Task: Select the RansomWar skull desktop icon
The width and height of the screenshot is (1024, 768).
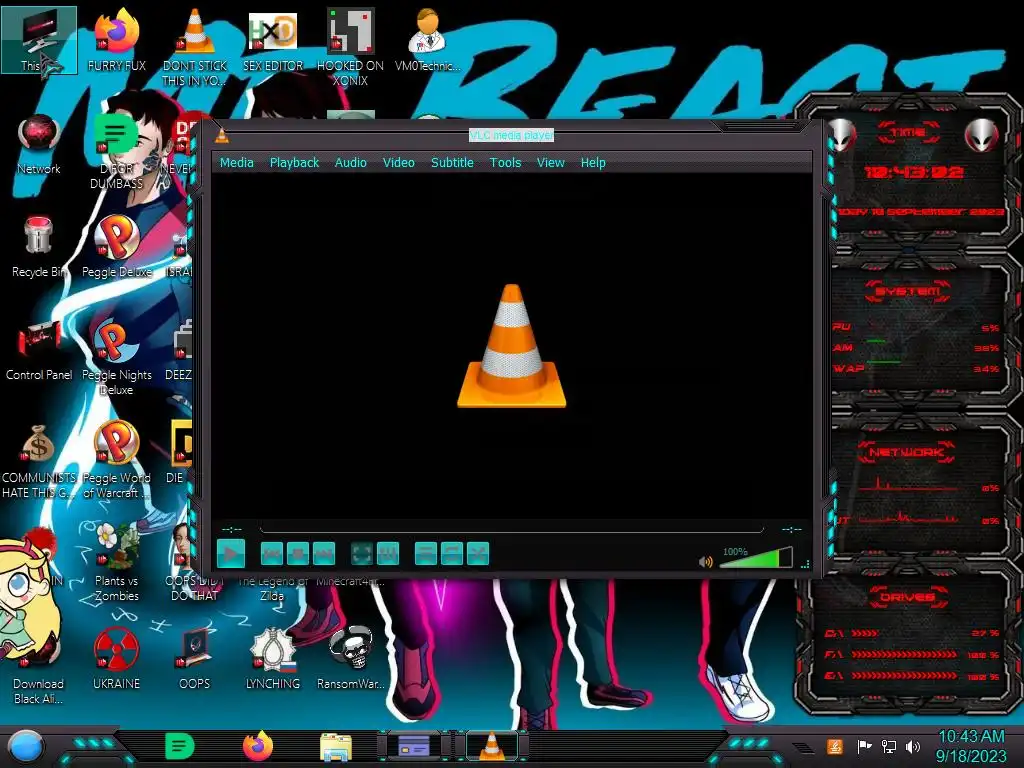Action: 351,658
